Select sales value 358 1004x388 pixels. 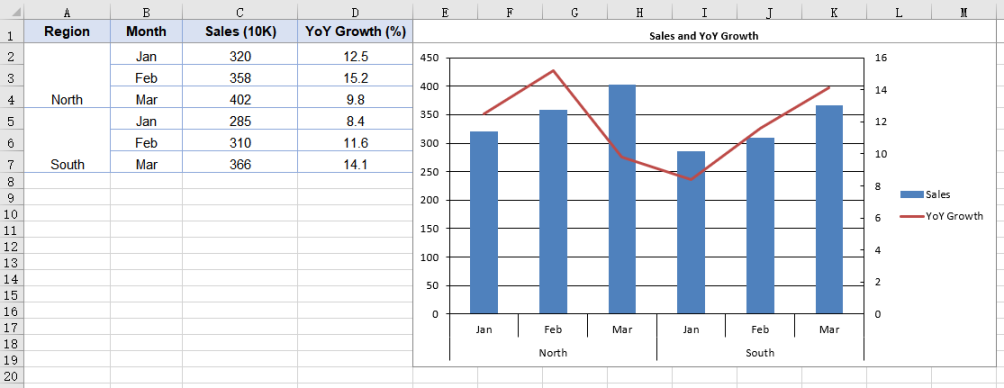[x=240, y=78]
